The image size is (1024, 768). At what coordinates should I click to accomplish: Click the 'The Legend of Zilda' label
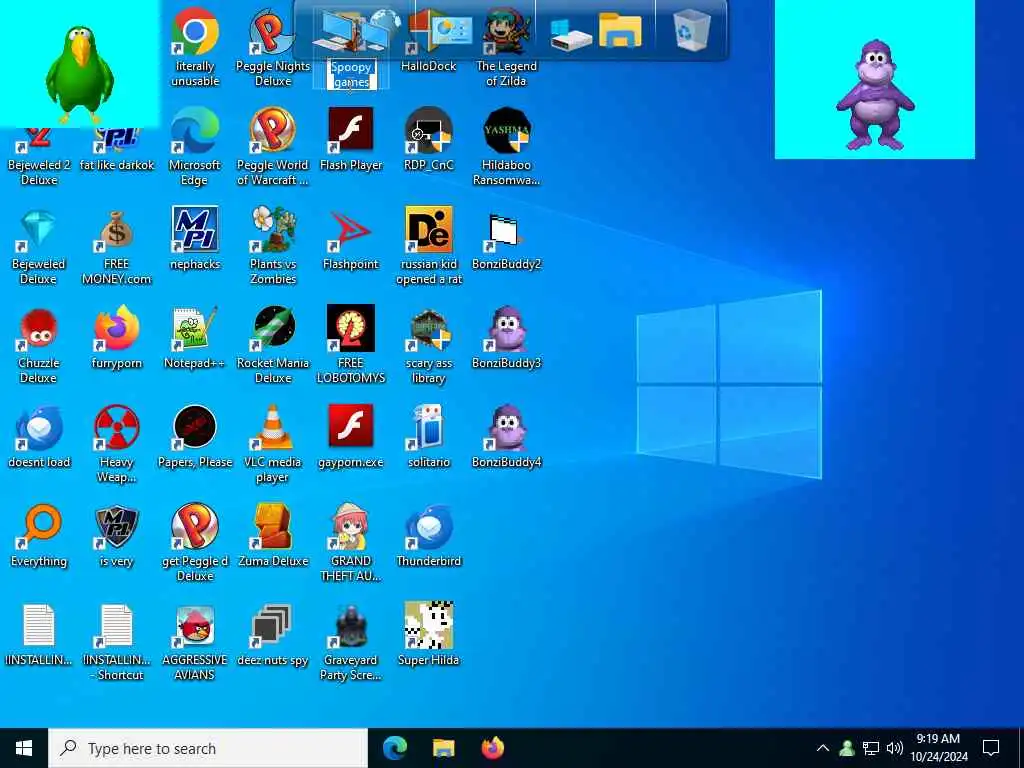pyautogui.click(x=506, y=73)
